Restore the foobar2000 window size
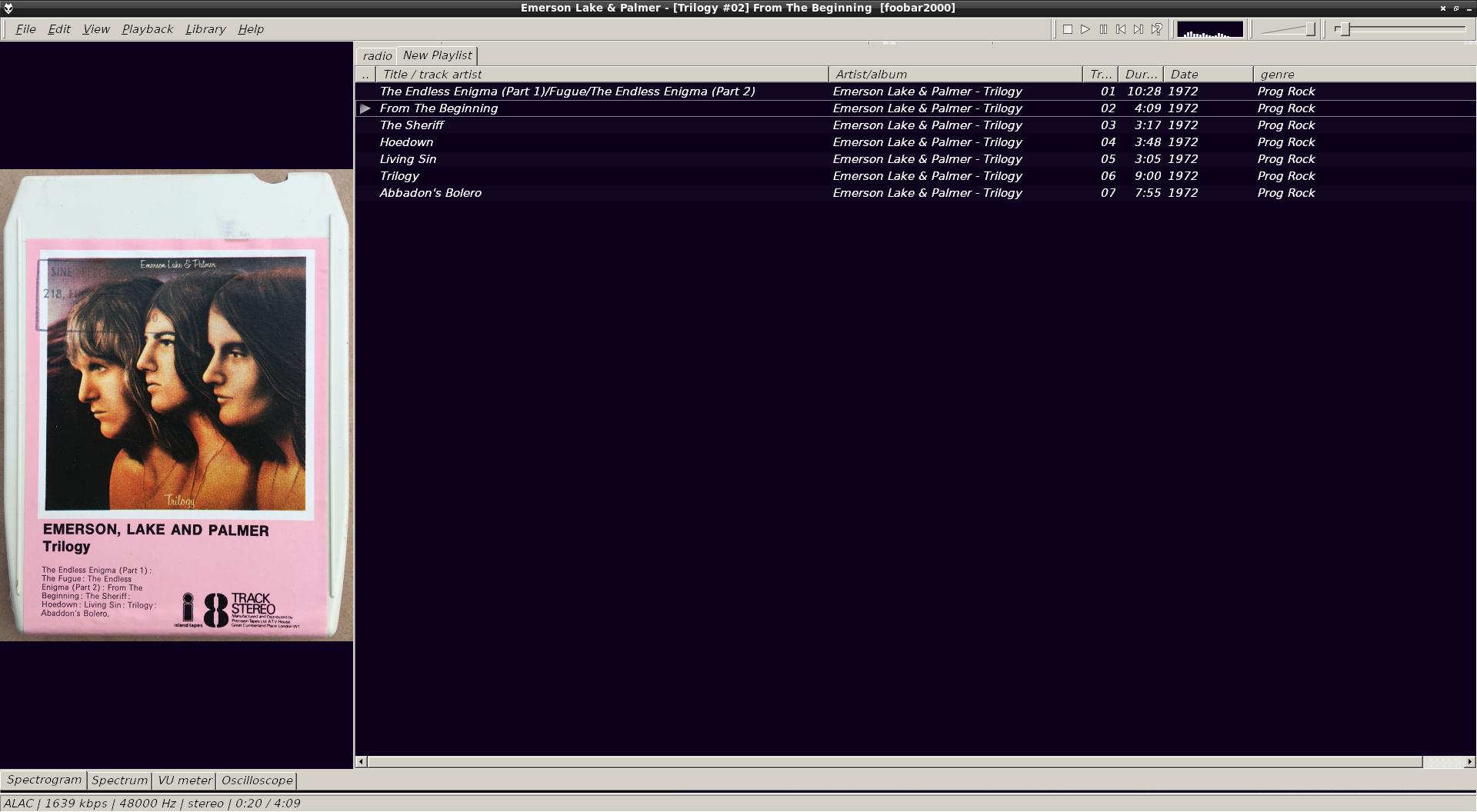The width and height of the screenshot is (1477, 812). [1456, 8]
